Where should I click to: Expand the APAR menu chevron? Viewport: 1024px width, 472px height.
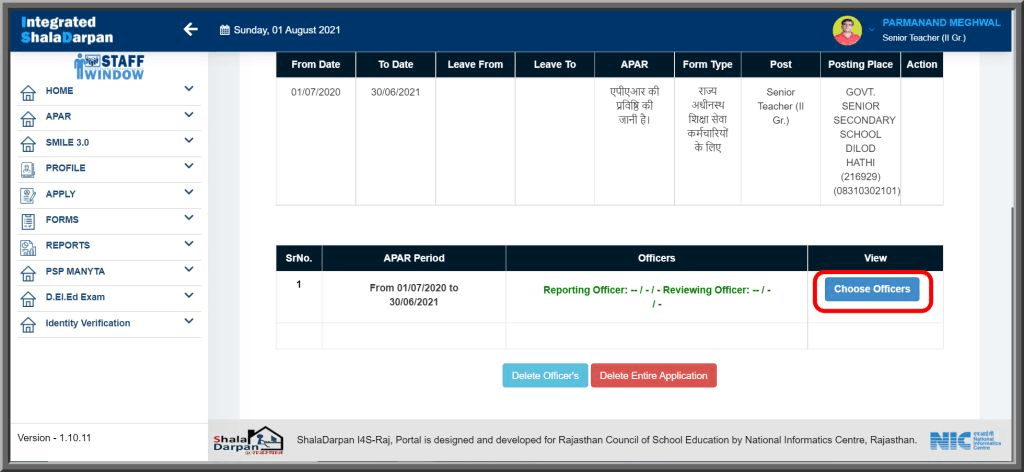(x=188, y=115)
